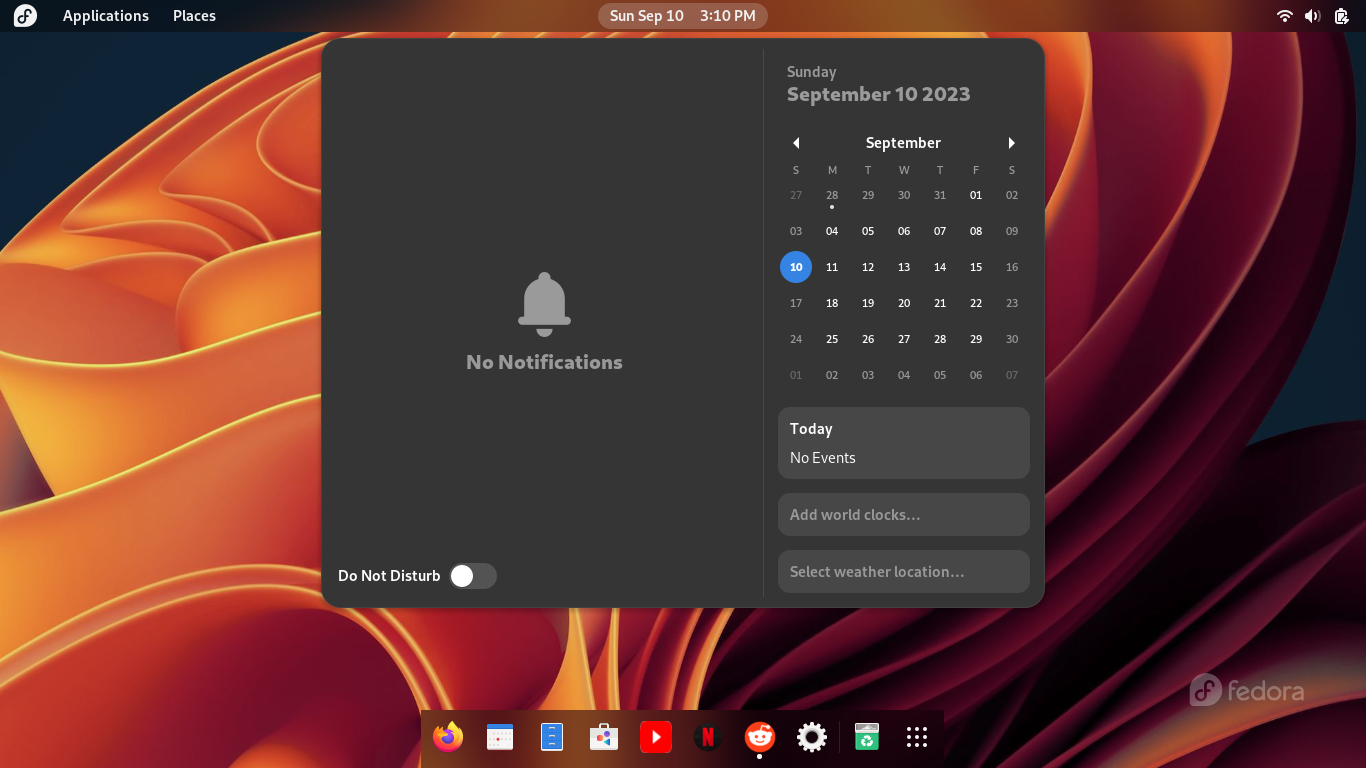The width and height of the screenshot is (1366, 768).
Task: Show all applications grid
Action: tap(917, 738)
